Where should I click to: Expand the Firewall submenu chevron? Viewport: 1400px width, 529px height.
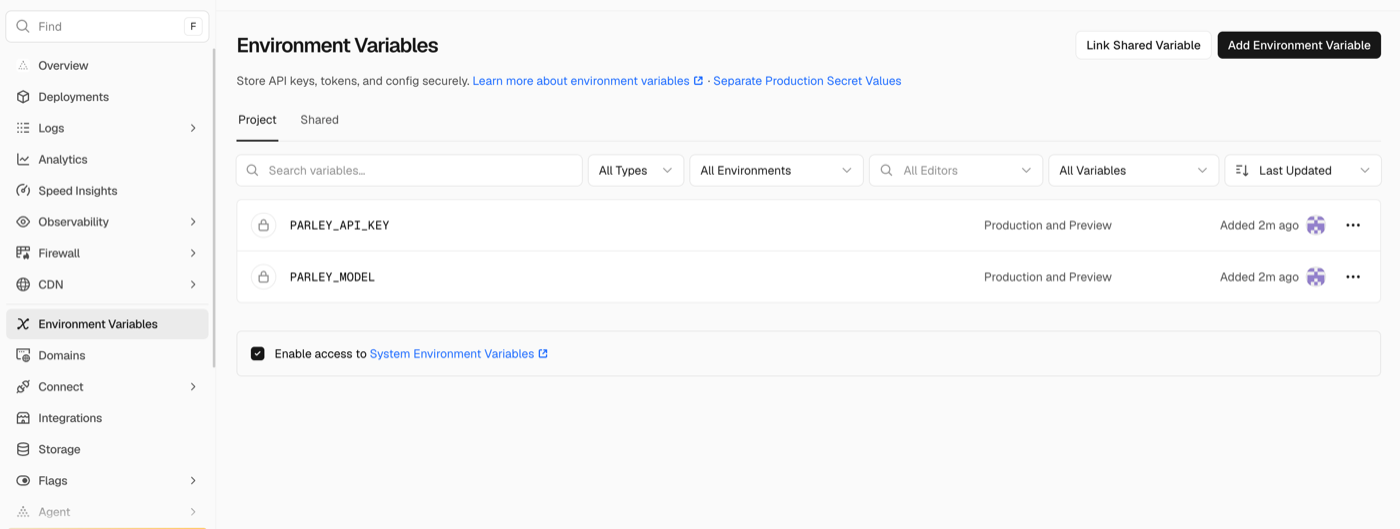tap(193, 253)
